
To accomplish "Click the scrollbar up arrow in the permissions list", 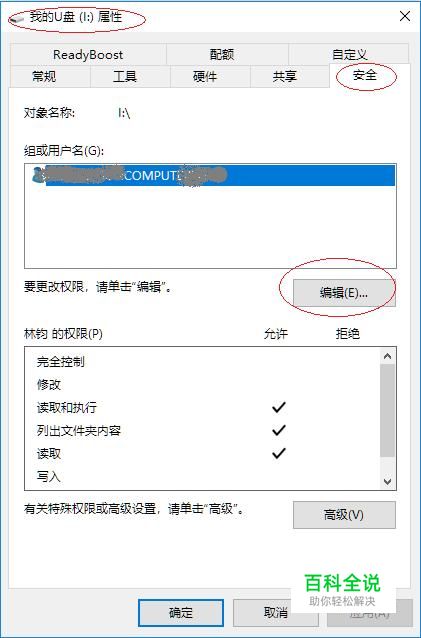I will [x=388, y=356].
